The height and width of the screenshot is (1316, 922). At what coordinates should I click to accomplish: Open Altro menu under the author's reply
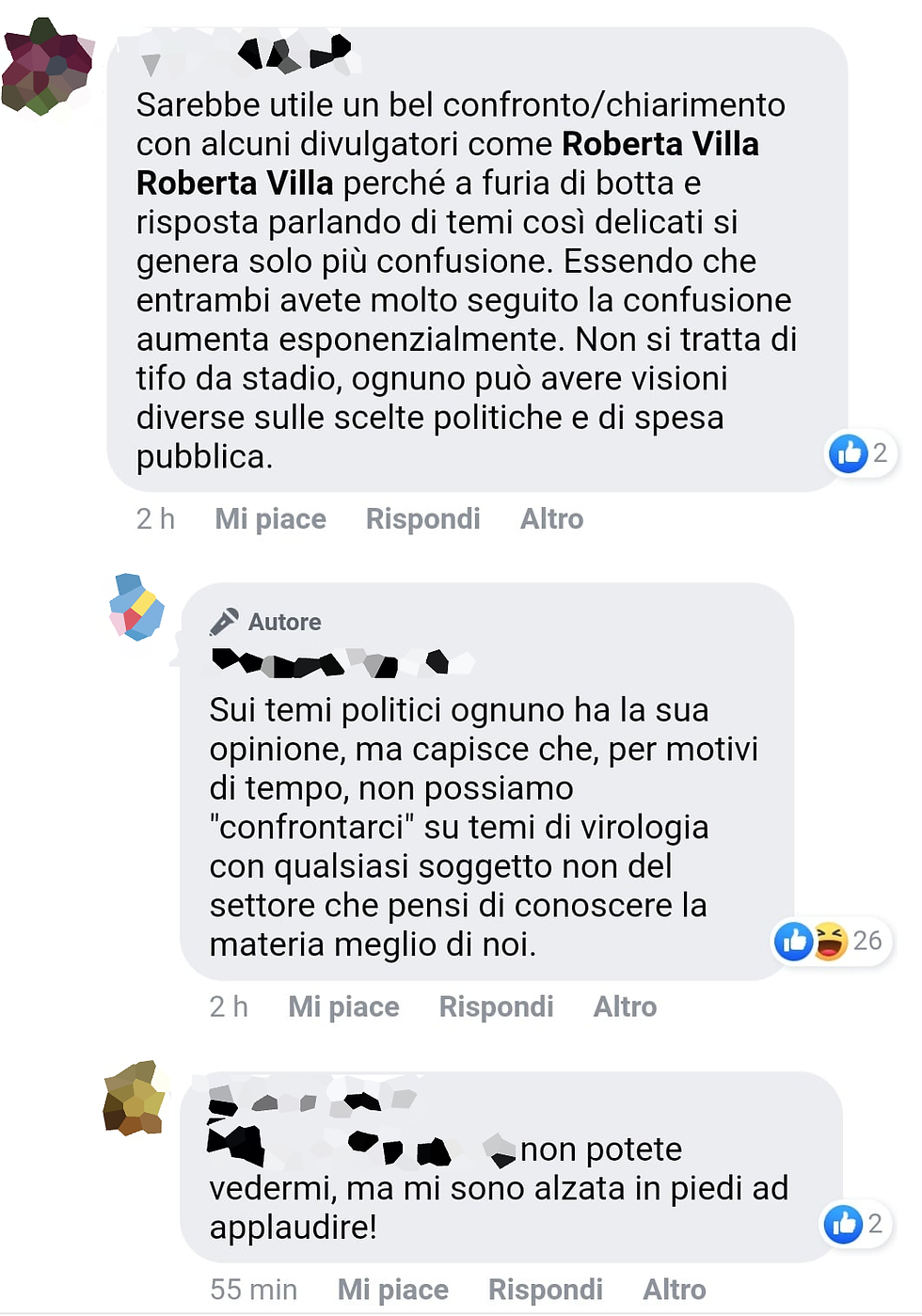[625, 1007]
